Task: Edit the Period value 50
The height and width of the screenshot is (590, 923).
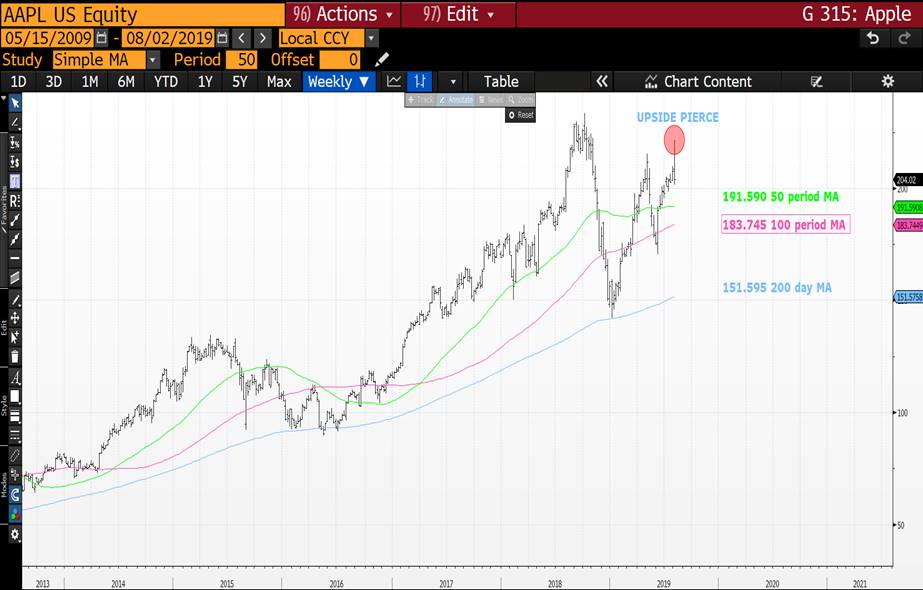Action: pos(241,59)
